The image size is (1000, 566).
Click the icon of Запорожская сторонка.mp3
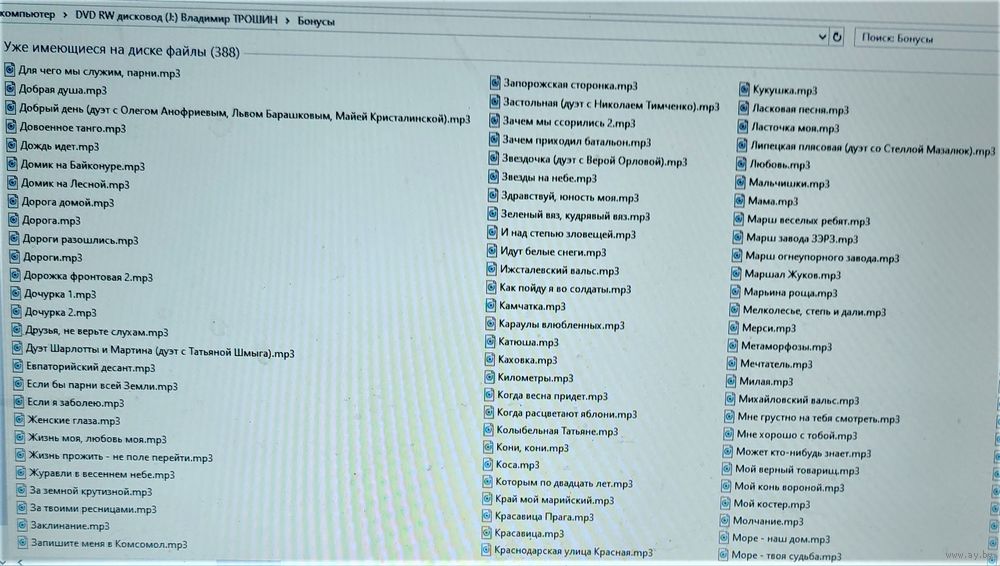(495, 83)
